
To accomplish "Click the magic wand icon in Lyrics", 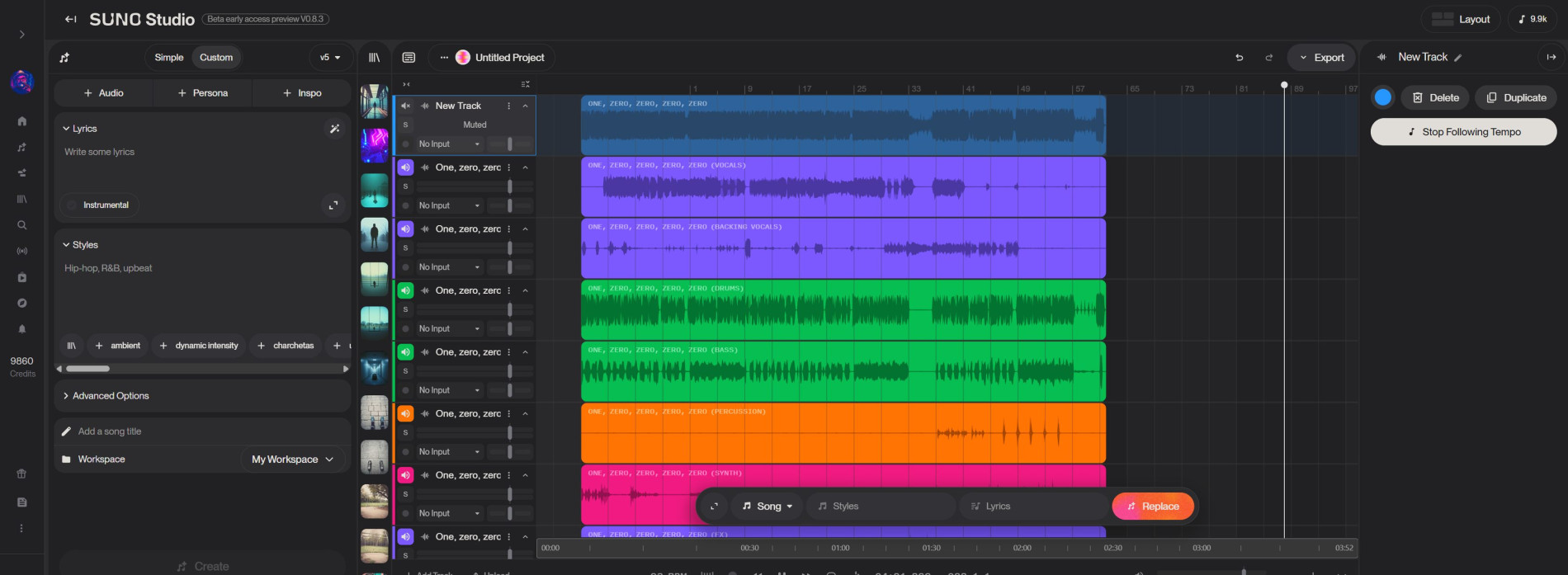I will coord(334,129).
